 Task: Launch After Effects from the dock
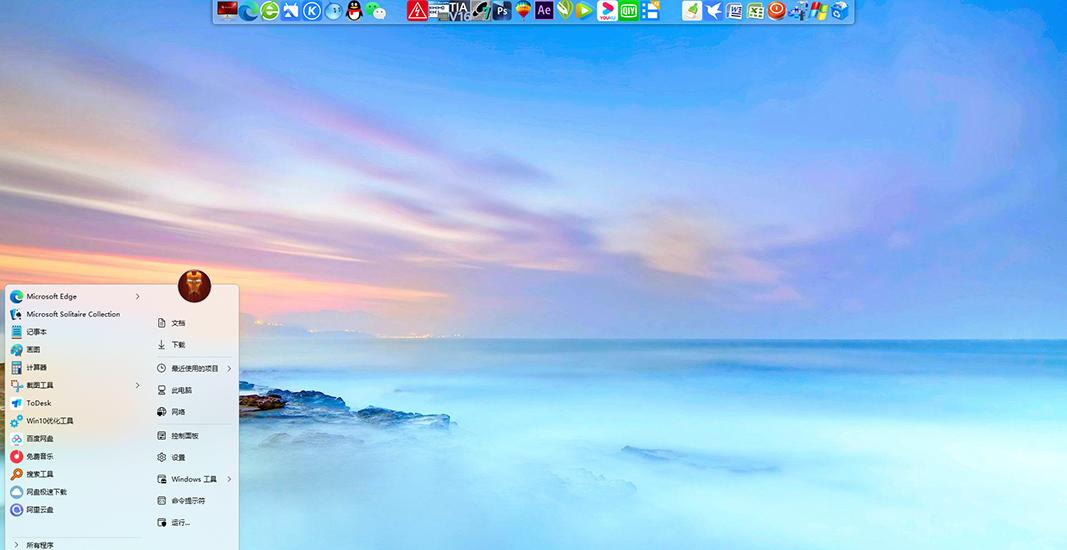click(544, 11)
